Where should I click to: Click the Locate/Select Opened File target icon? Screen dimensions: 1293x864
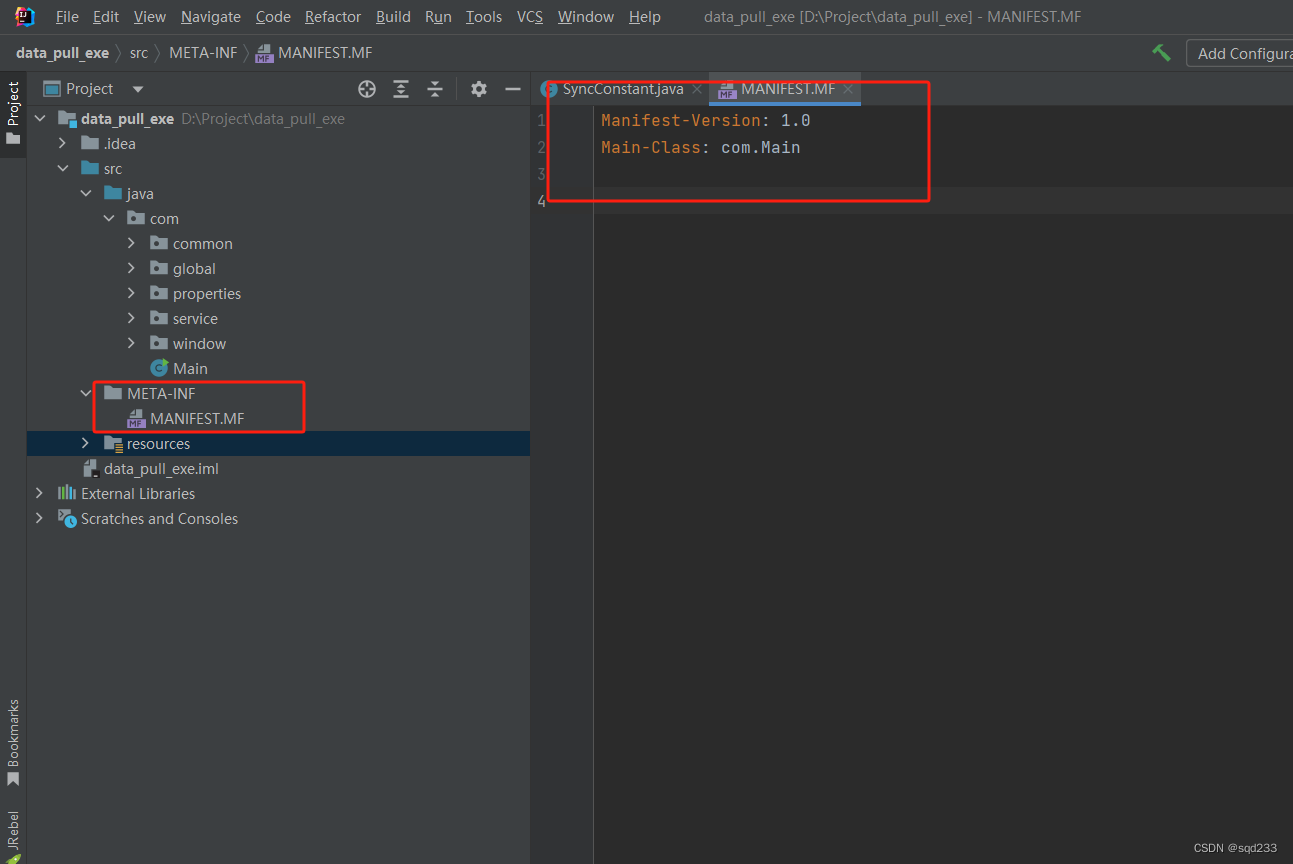click(x=367, y=89)
